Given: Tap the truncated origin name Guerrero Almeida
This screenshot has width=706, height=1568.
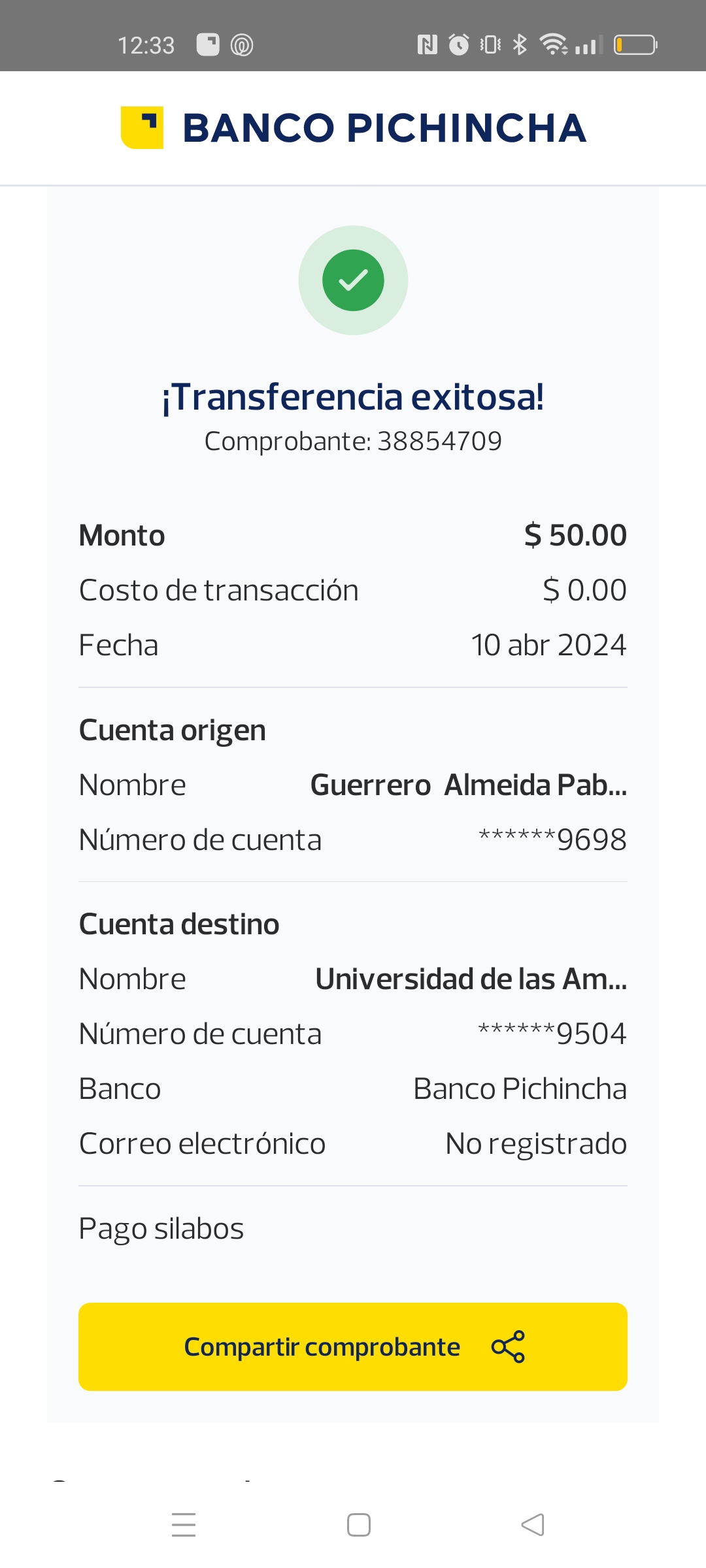Looking at the screenshot, I should click(x=468, y=785).
